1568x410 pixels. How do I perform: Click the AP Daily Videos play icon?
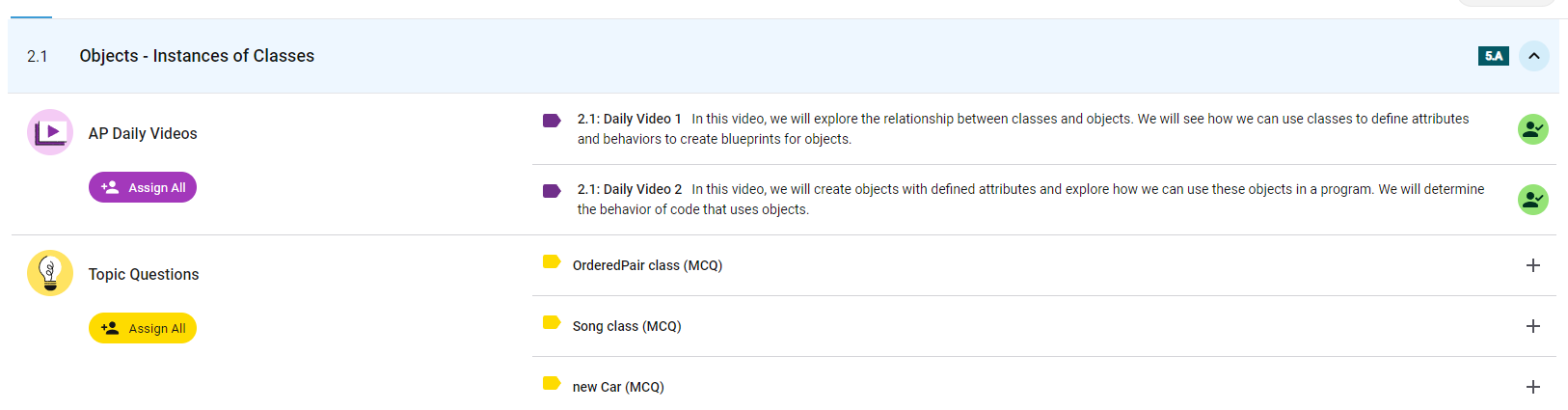[50, 132]
